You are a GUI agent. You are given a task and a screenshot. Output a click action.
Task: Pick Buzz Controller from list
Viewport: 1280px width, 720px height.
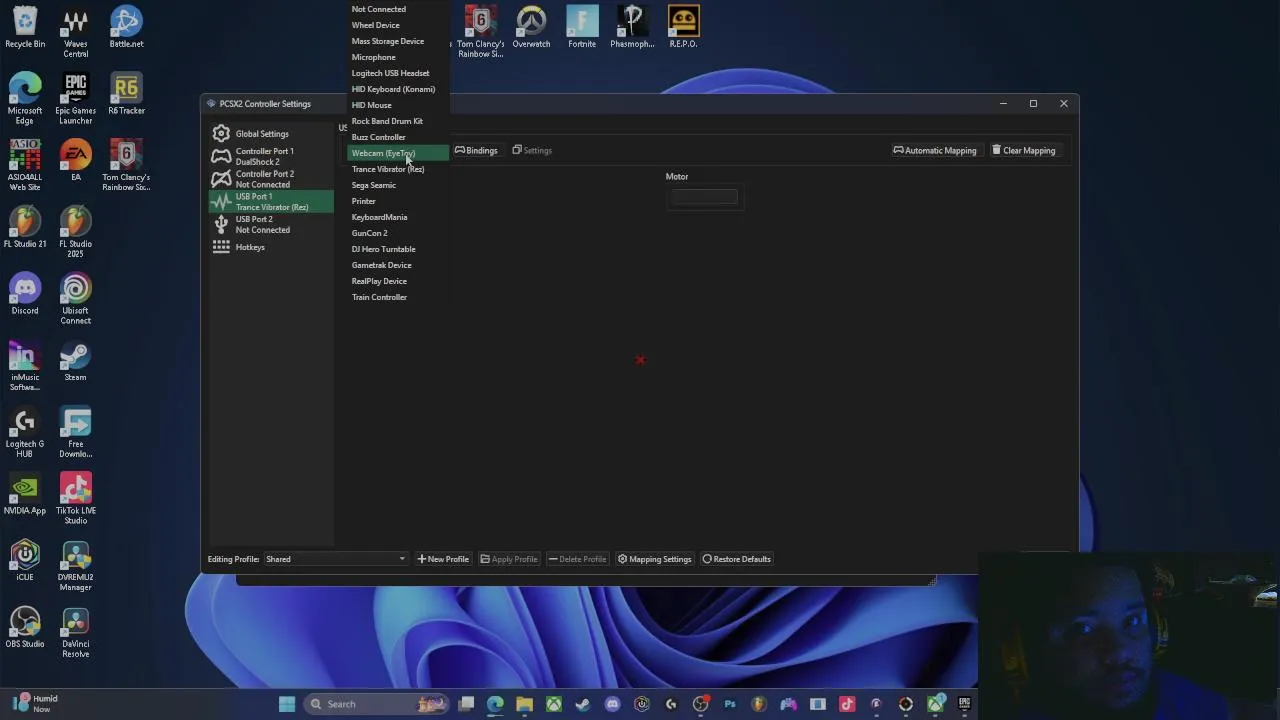tap(398, 137)
